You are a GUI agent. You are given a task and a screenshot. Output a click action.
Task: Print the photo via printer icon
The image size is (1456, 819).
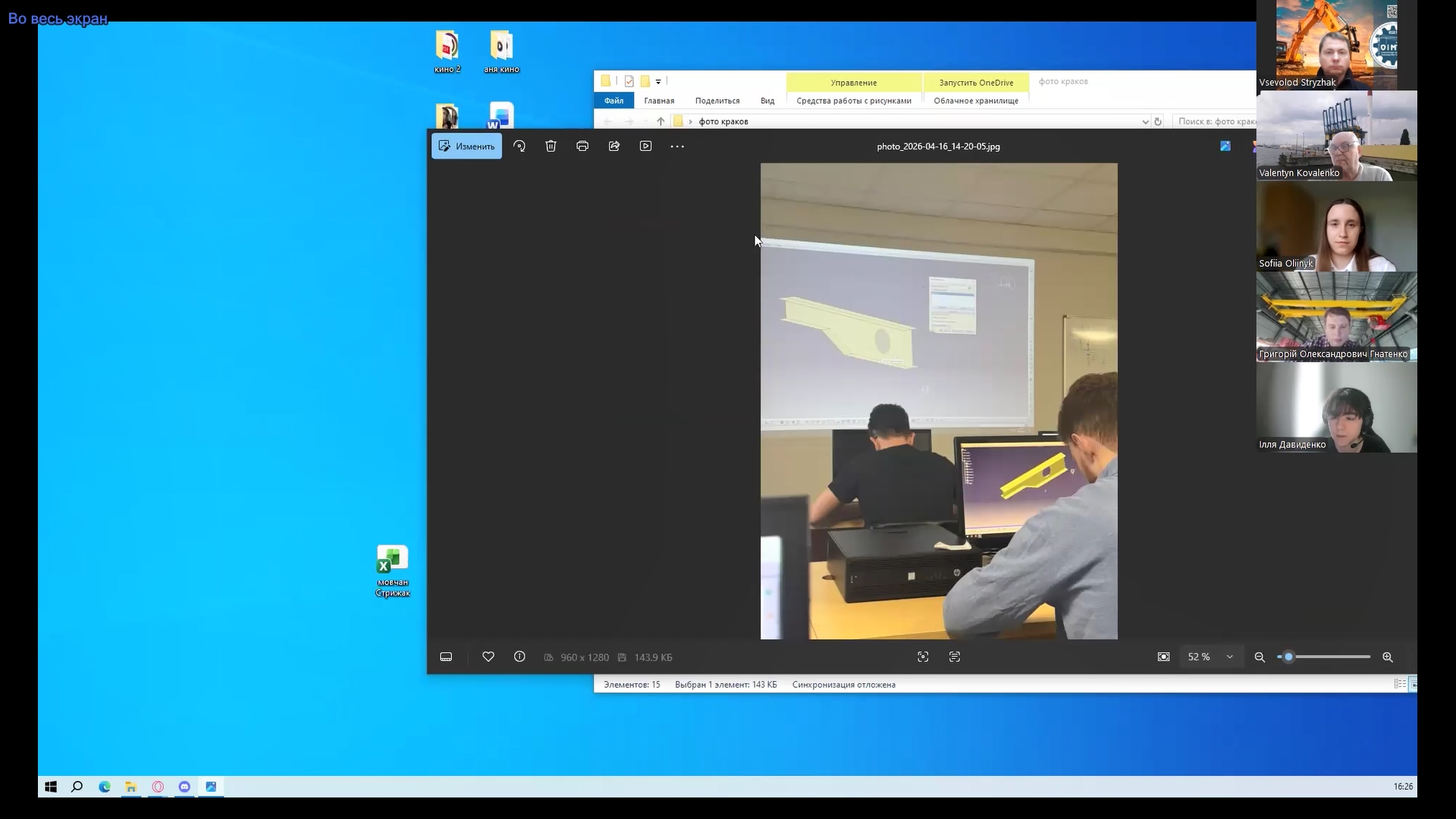point(582,146)
